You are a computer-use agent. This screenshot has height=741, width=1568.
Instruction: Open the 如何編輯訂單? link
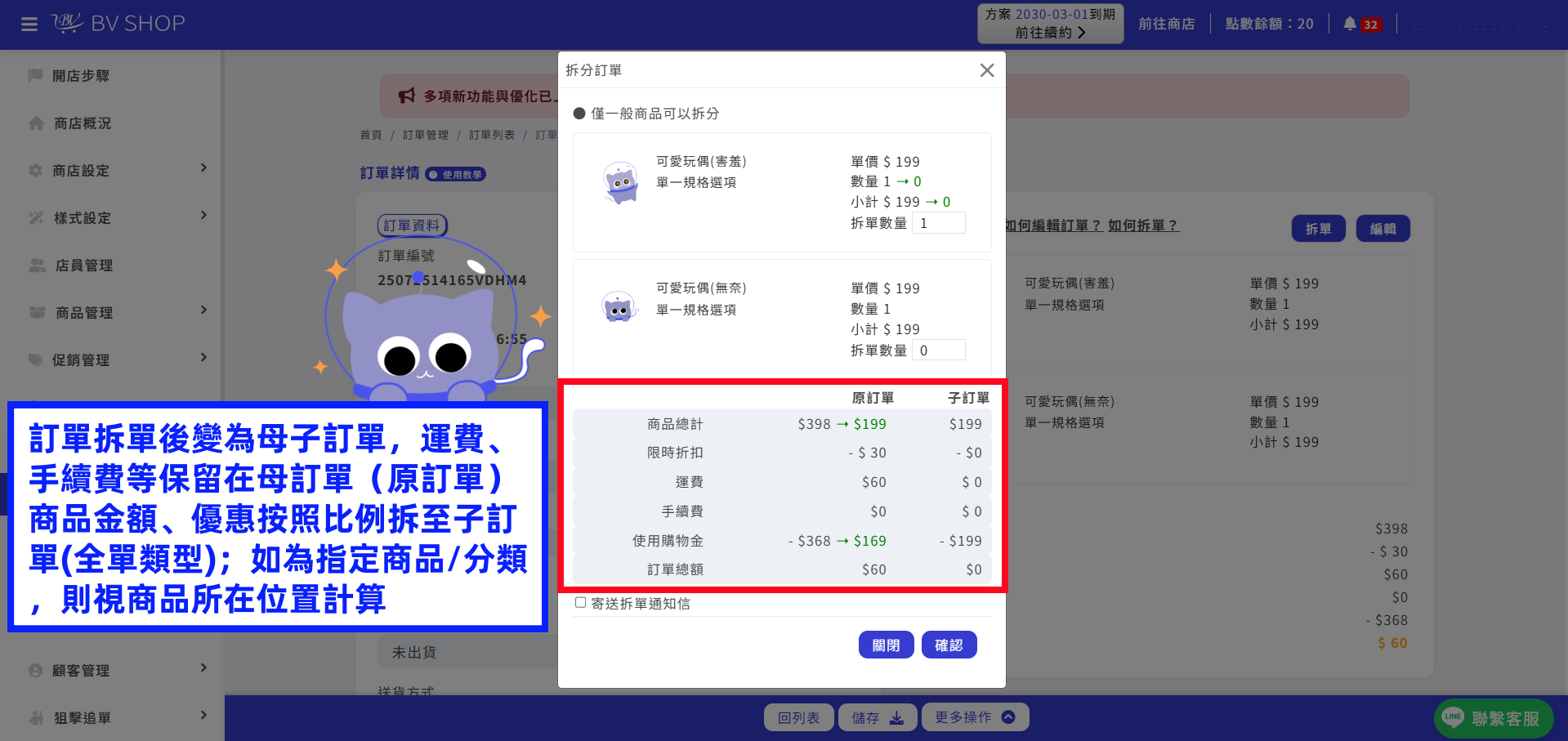click(1054, 225)
